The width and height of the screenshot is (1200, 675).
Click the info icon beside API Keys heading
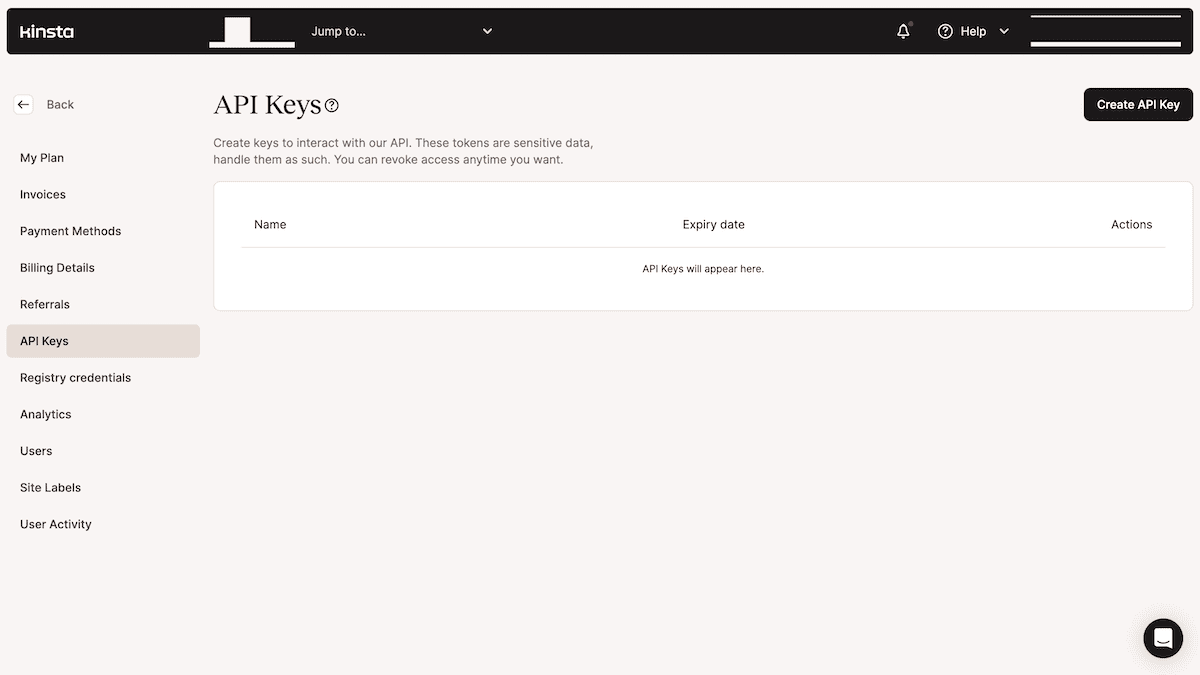click(332, 105)
